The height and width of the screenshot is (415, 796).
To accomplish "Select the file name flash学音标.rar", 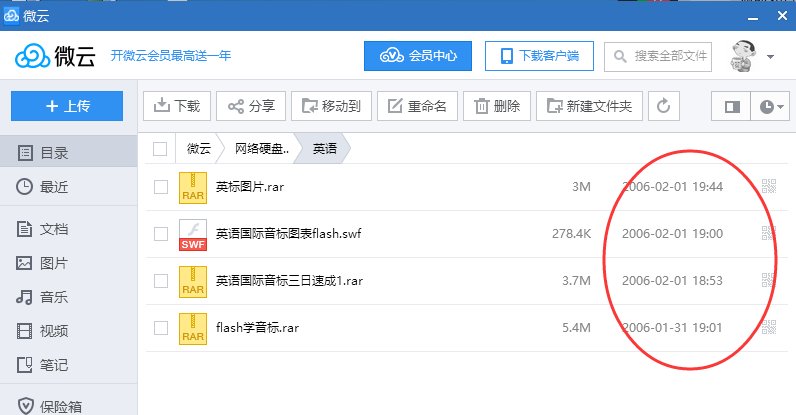I will (x=257, y=328).
